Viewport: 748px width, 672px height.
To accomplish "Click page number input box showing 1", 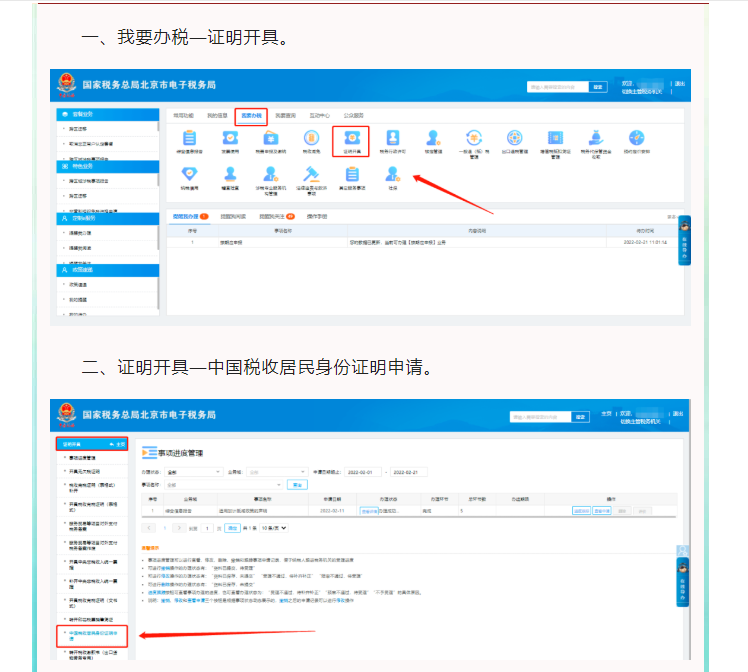I will 207,528.
